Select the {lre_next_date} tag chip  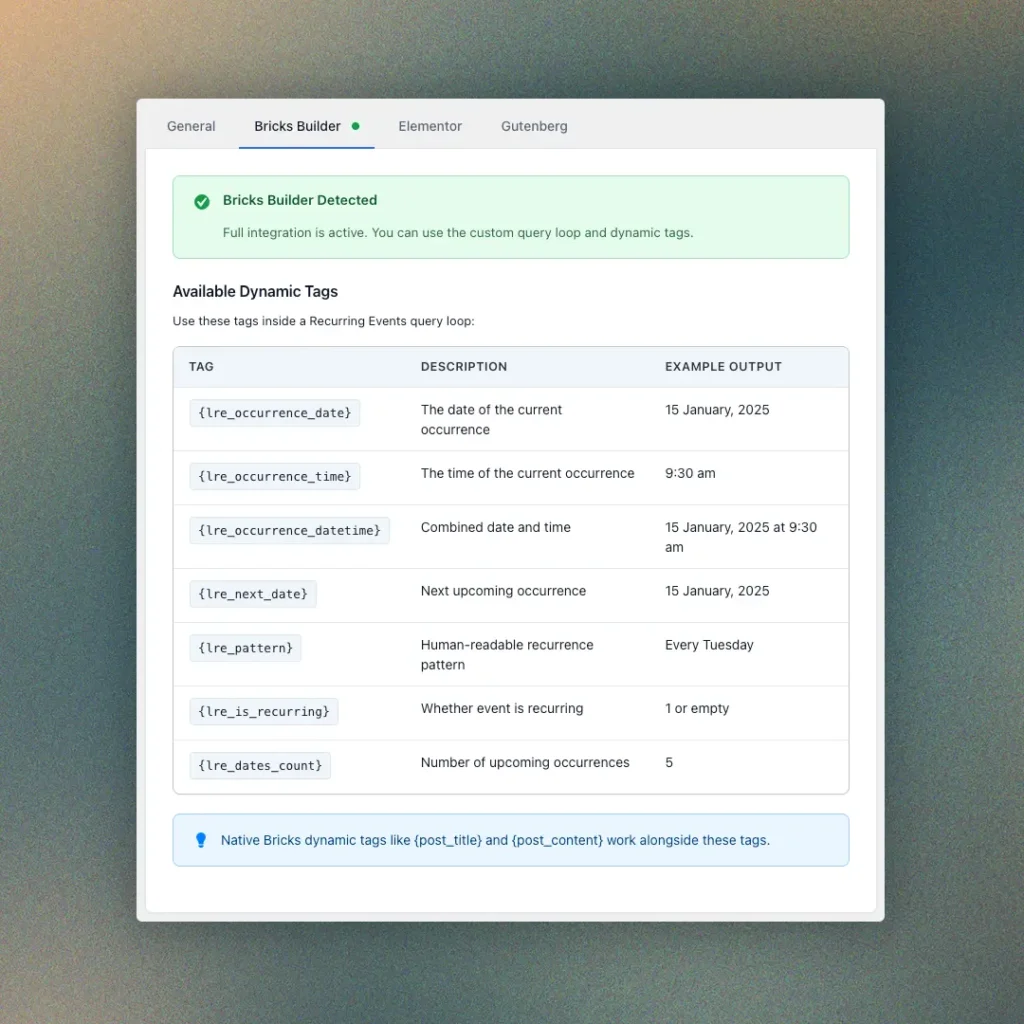pos(253,593)
